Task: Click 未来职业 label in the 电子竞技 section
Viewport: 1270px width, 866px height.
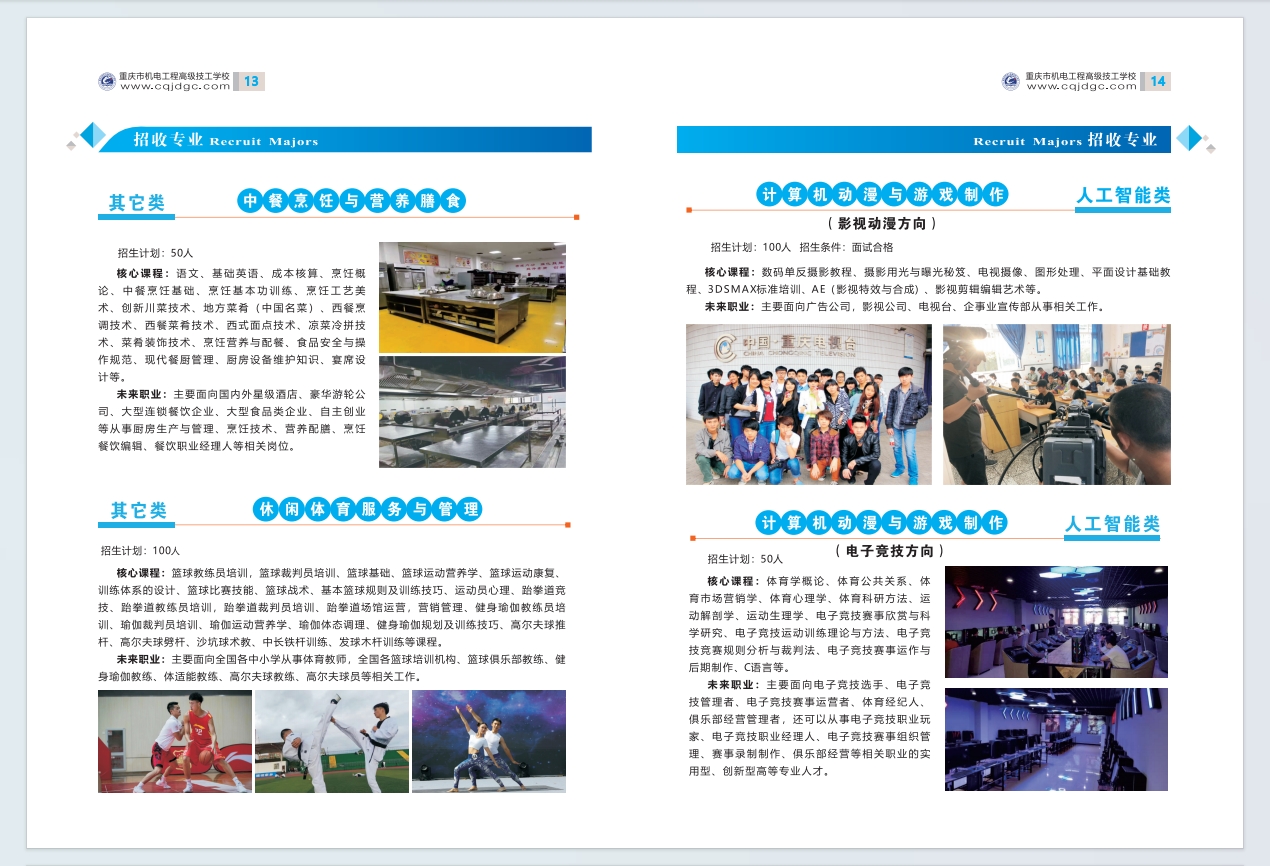Action: click(x=733, y=684)
